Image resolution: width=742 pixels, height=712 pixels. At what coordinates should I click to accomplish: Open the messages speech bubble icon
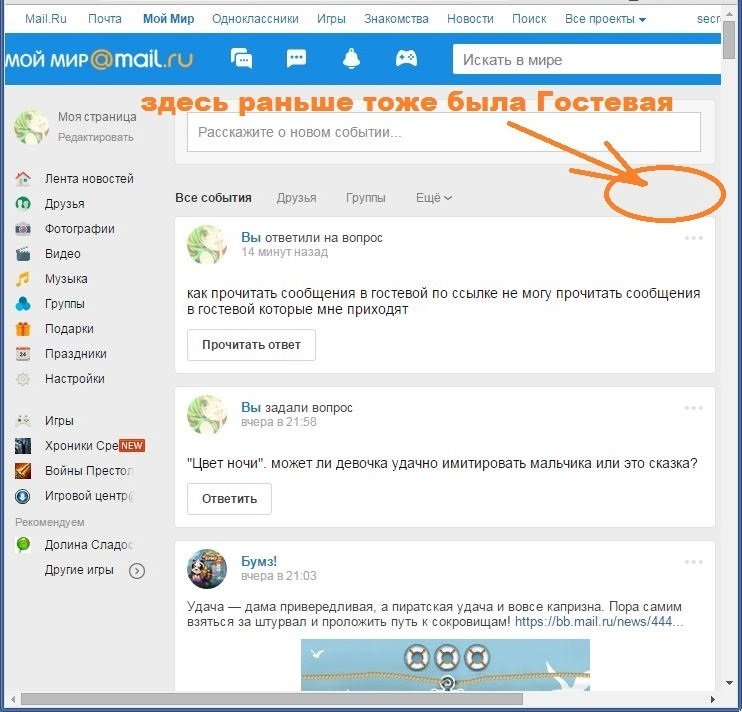click(297, 59)
